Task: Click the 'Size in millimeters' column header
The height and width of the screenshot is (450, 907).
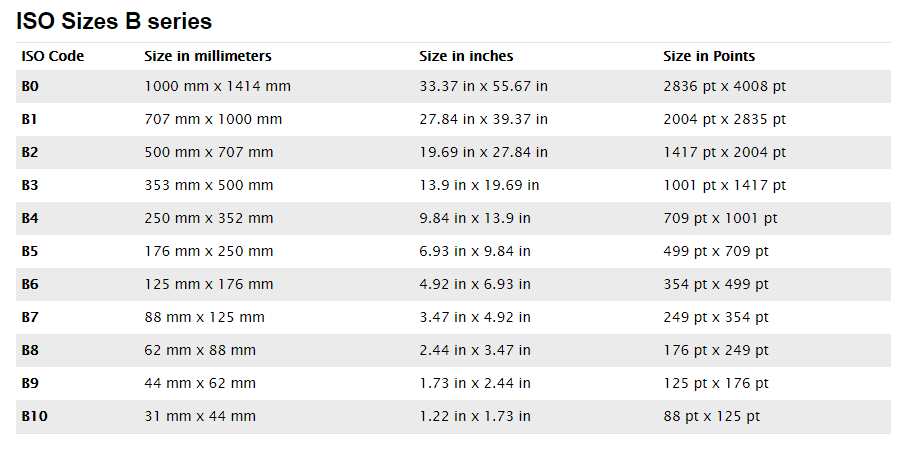Action: [208, 56]
